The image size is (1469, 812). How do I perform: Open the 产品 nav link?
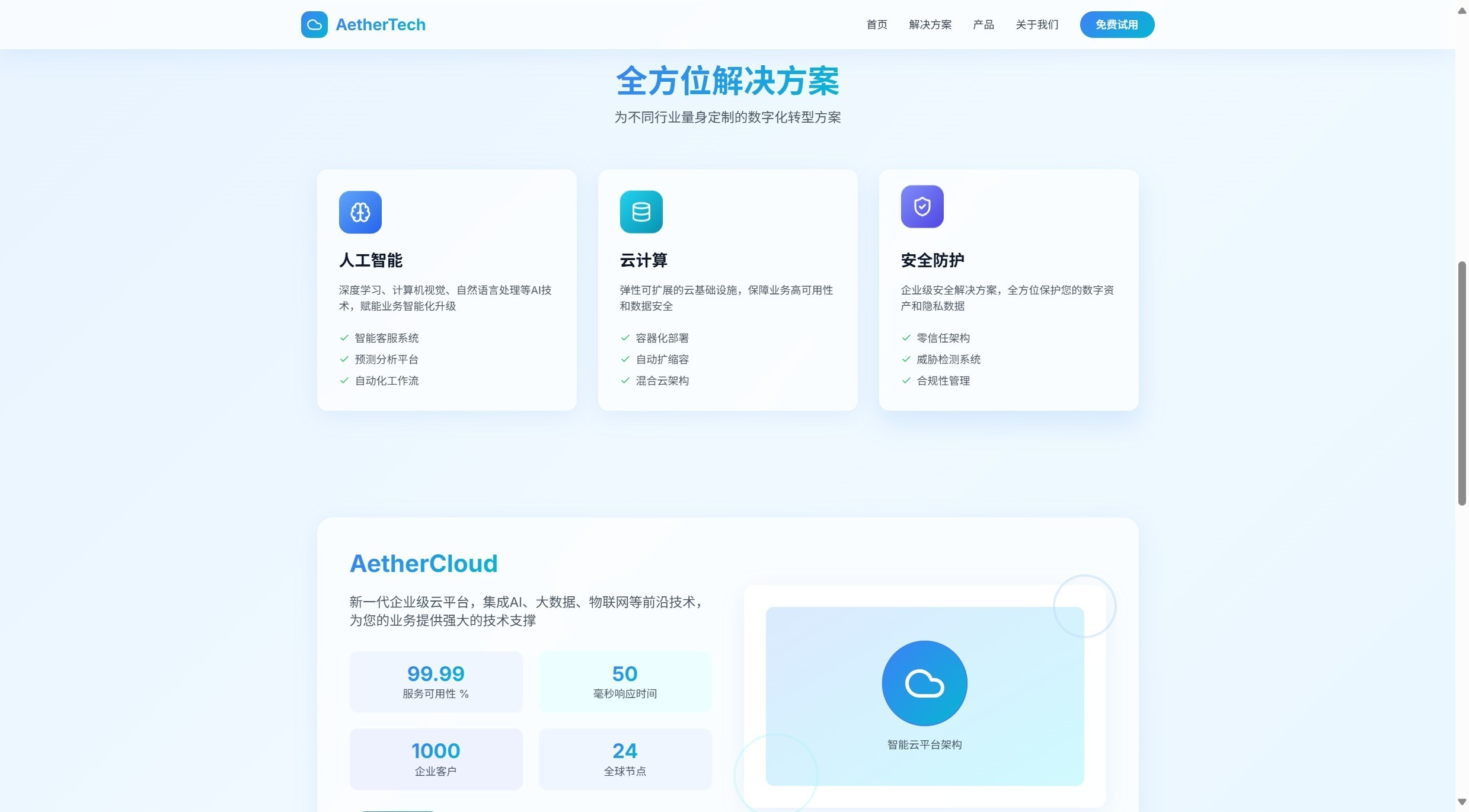pos(983,24)
